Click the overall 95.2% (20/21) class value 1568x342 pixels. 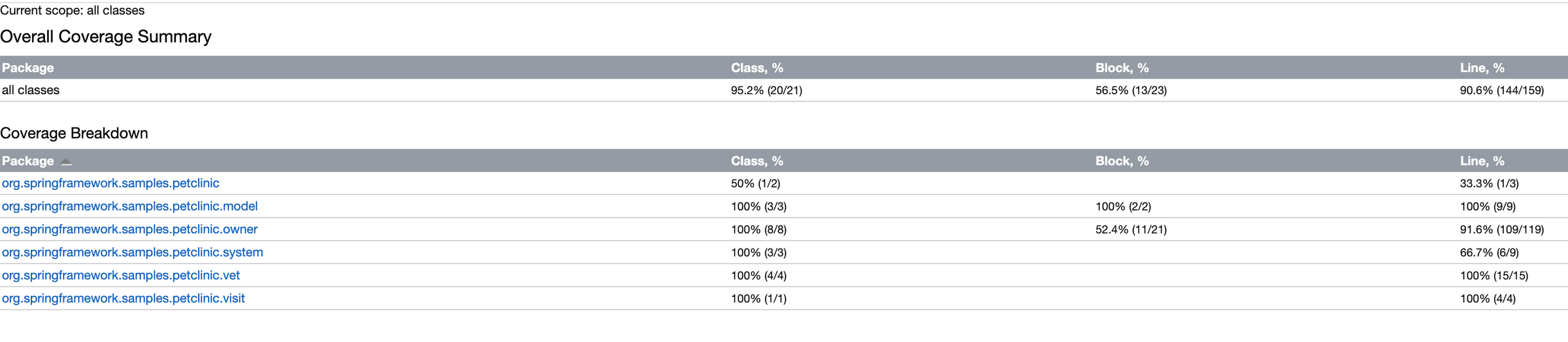(x=766, y=90)
